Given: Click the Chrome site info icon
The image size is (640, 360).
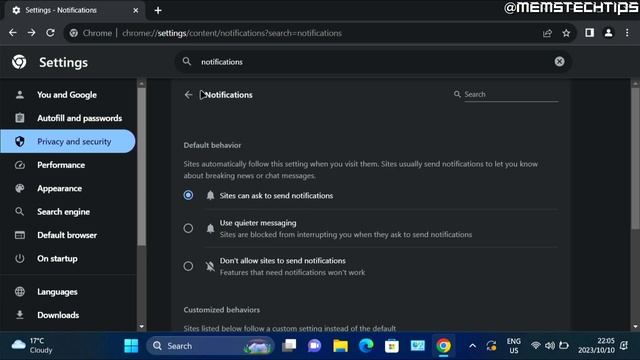Looking at the screenshot, I should pyautogui.click(x=73, y=33).
